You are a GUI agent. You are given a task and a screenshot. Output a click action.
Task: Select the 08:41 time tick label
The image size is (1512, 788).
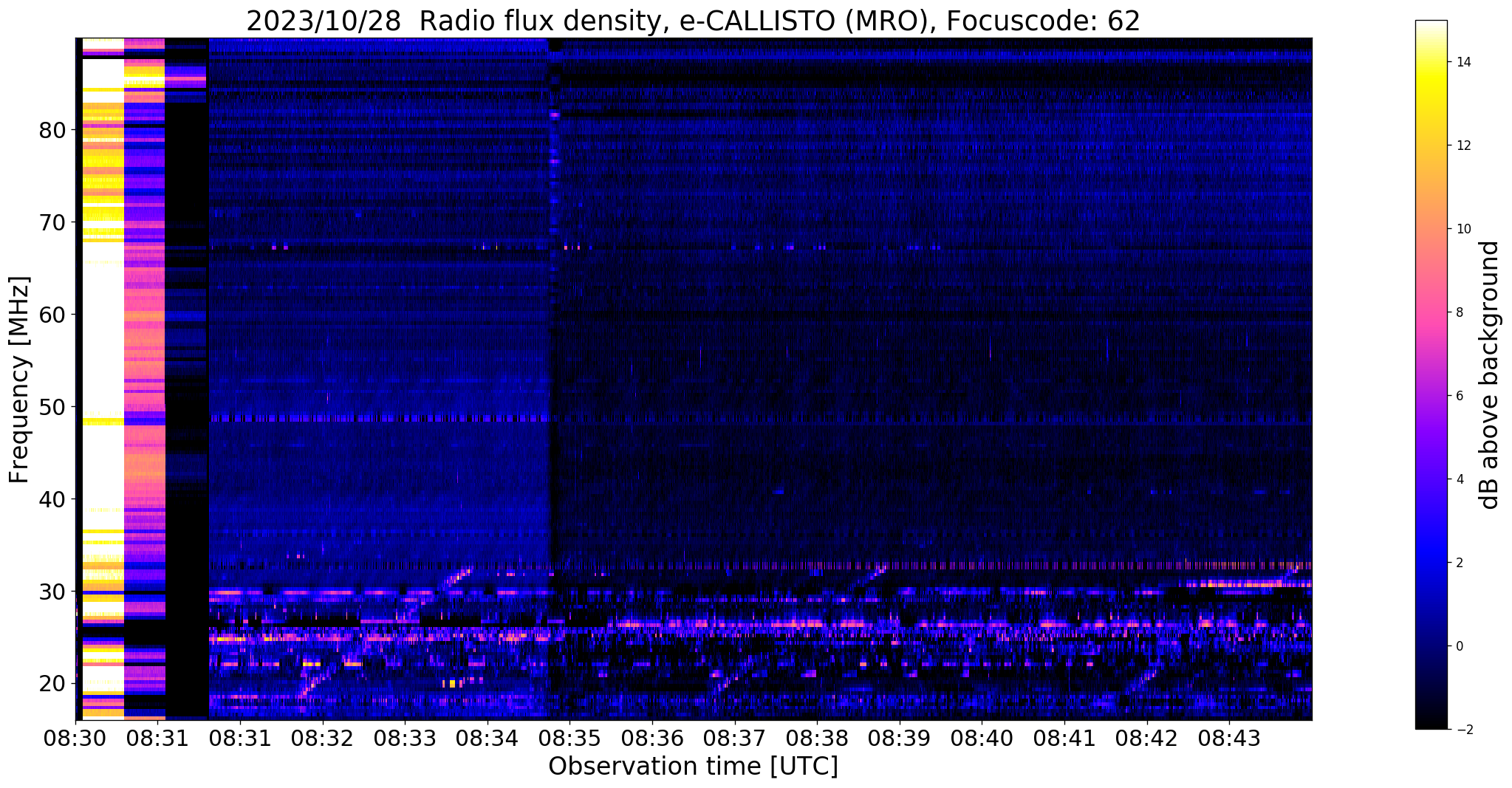point(1064,739)
